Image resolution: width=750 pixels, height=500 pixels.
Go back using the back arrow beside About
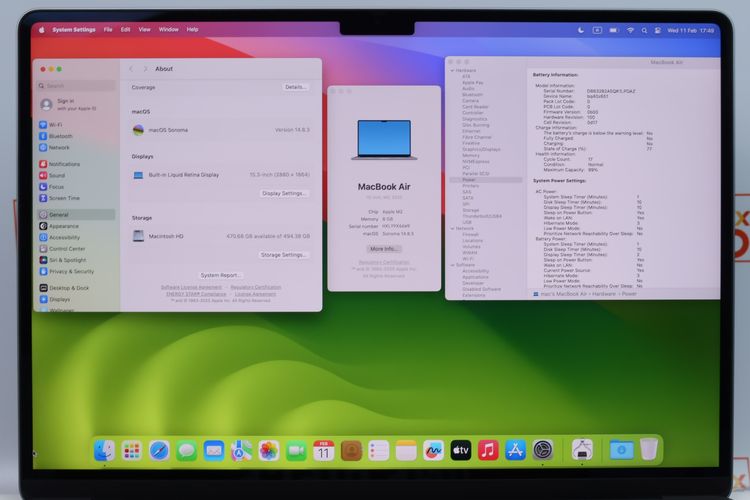click(131, 69)
